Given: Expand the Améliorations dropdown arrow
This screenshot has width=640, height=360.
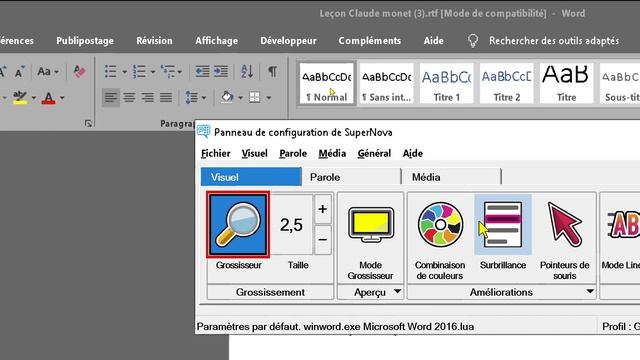Looking at the screenshot, I should pyautogui.click(x=590, y=292).
